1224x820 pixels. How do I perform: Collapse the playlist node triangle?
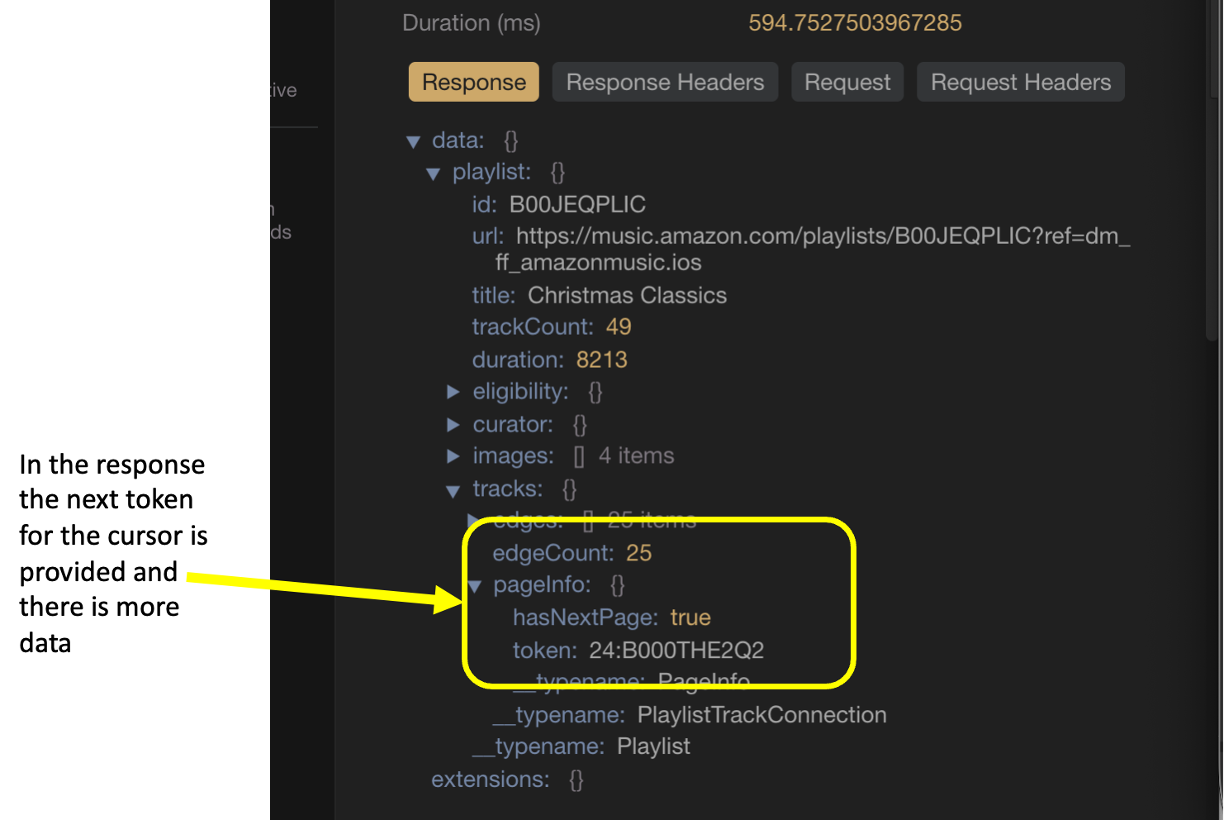pyautogui.click(x=433, y=174)
